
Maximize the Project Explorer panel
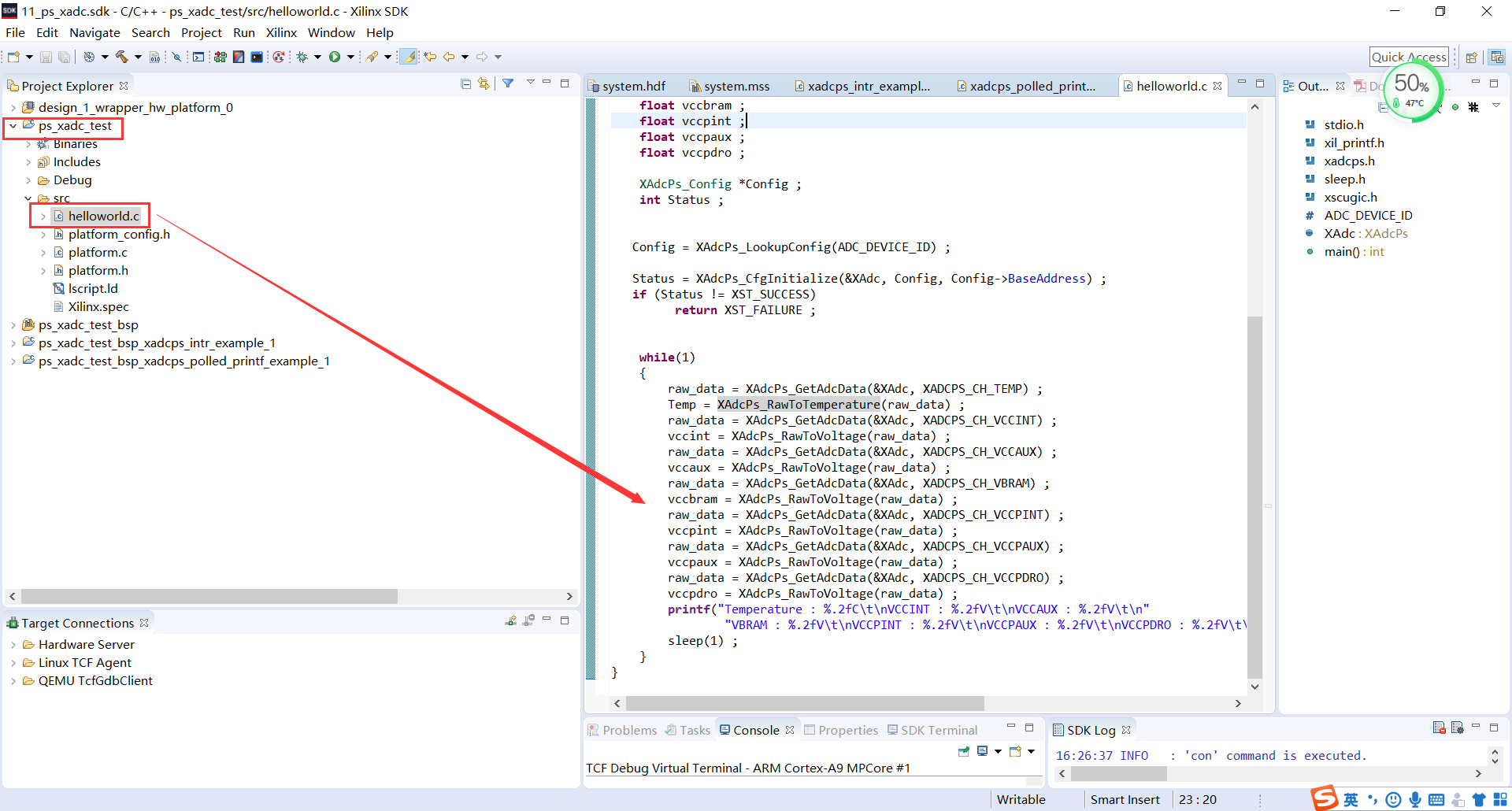pos(565,83)
